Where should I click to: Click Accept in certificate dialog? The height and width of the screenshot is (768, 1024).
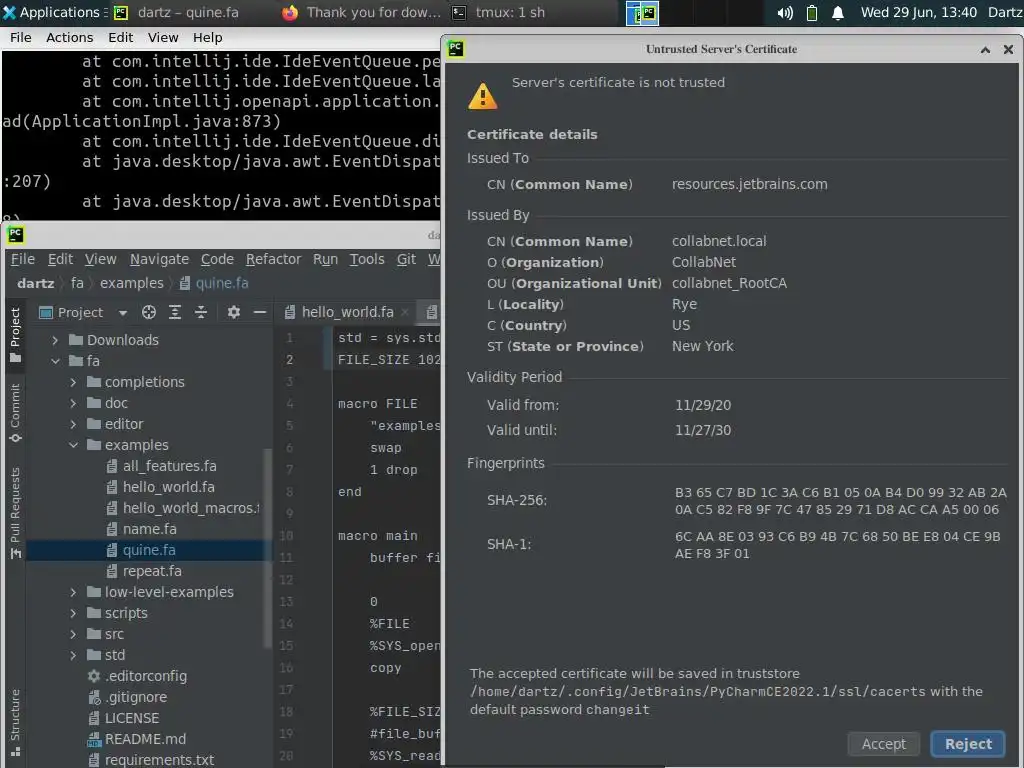[883, 744]
